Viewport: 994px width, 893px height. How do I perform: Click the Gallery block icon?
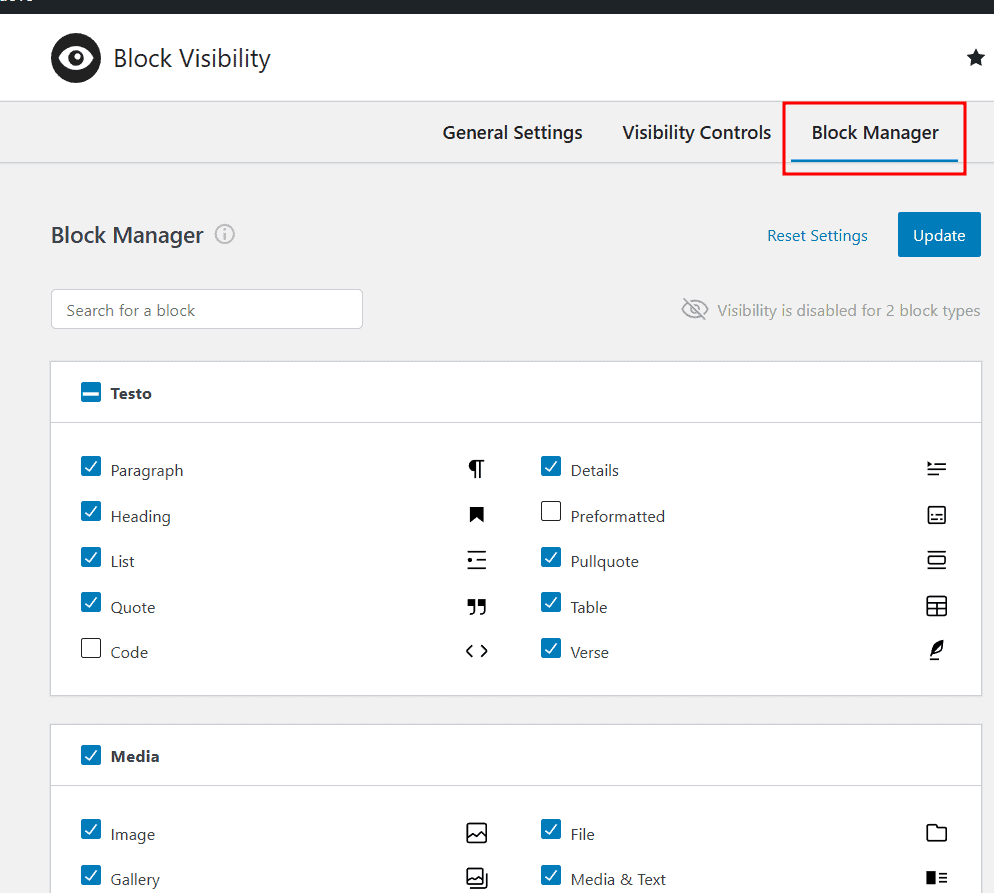pos(477,878)
